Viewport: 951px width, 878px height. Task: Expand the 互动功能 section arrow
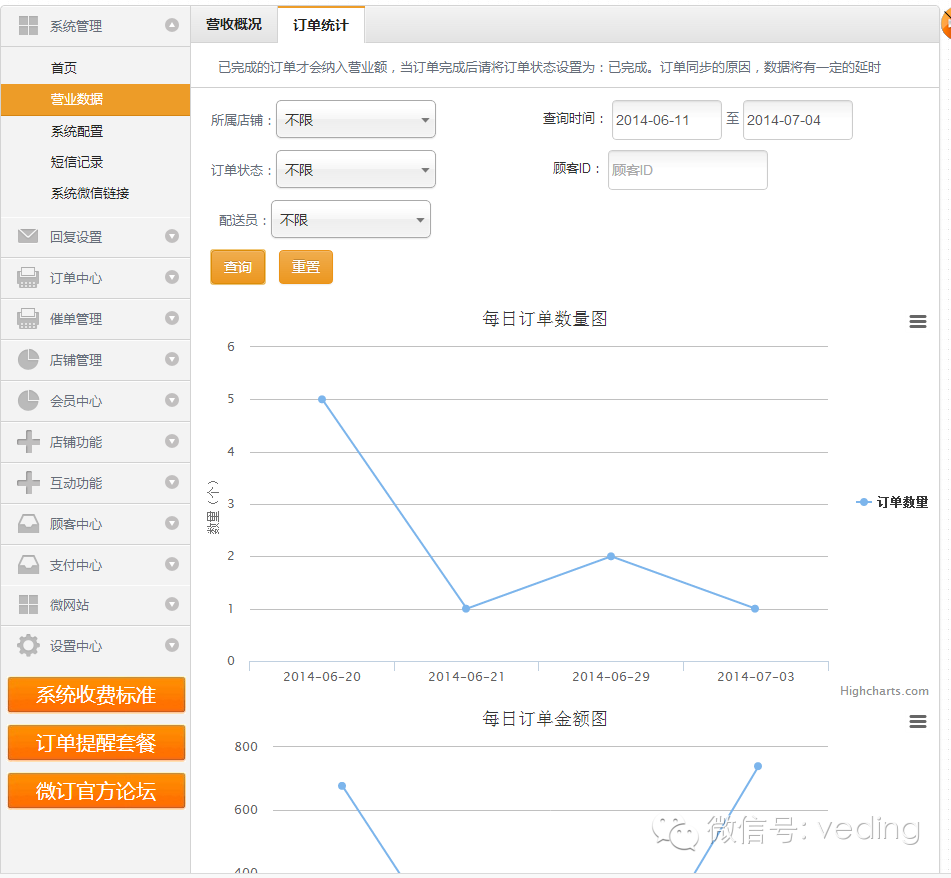(x=172, y=482)
